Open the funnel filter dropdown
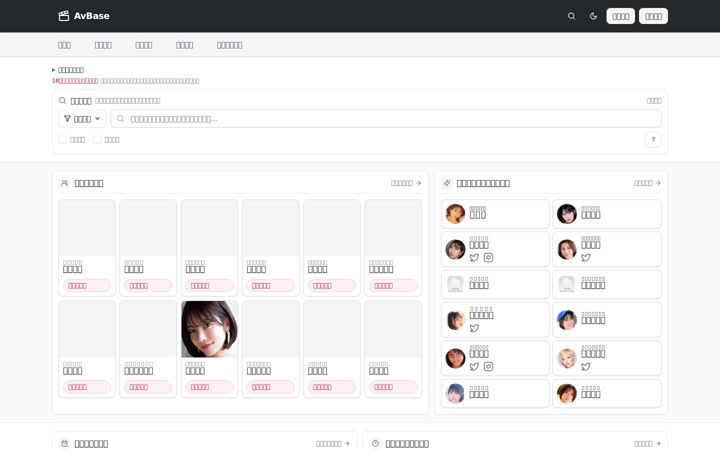 82,119
